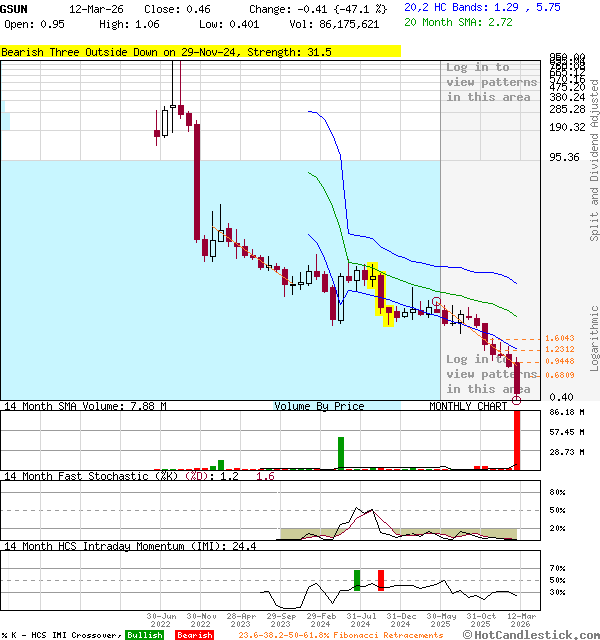Click the Volume By Price label
This screenshot has height=640, width=600.
[x=319, y=406]
